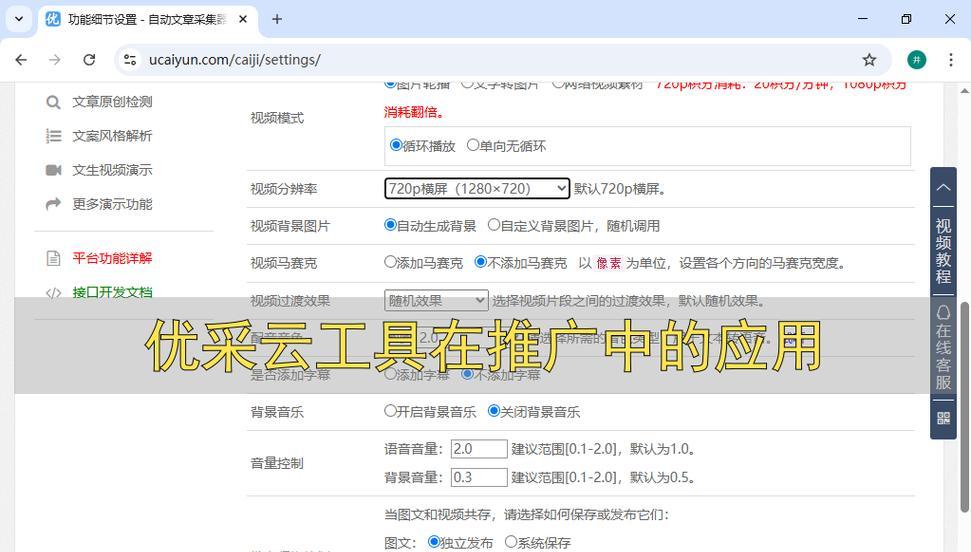
Task: Click the page vertical scrollbar thumb
Action: click(964, 407)
